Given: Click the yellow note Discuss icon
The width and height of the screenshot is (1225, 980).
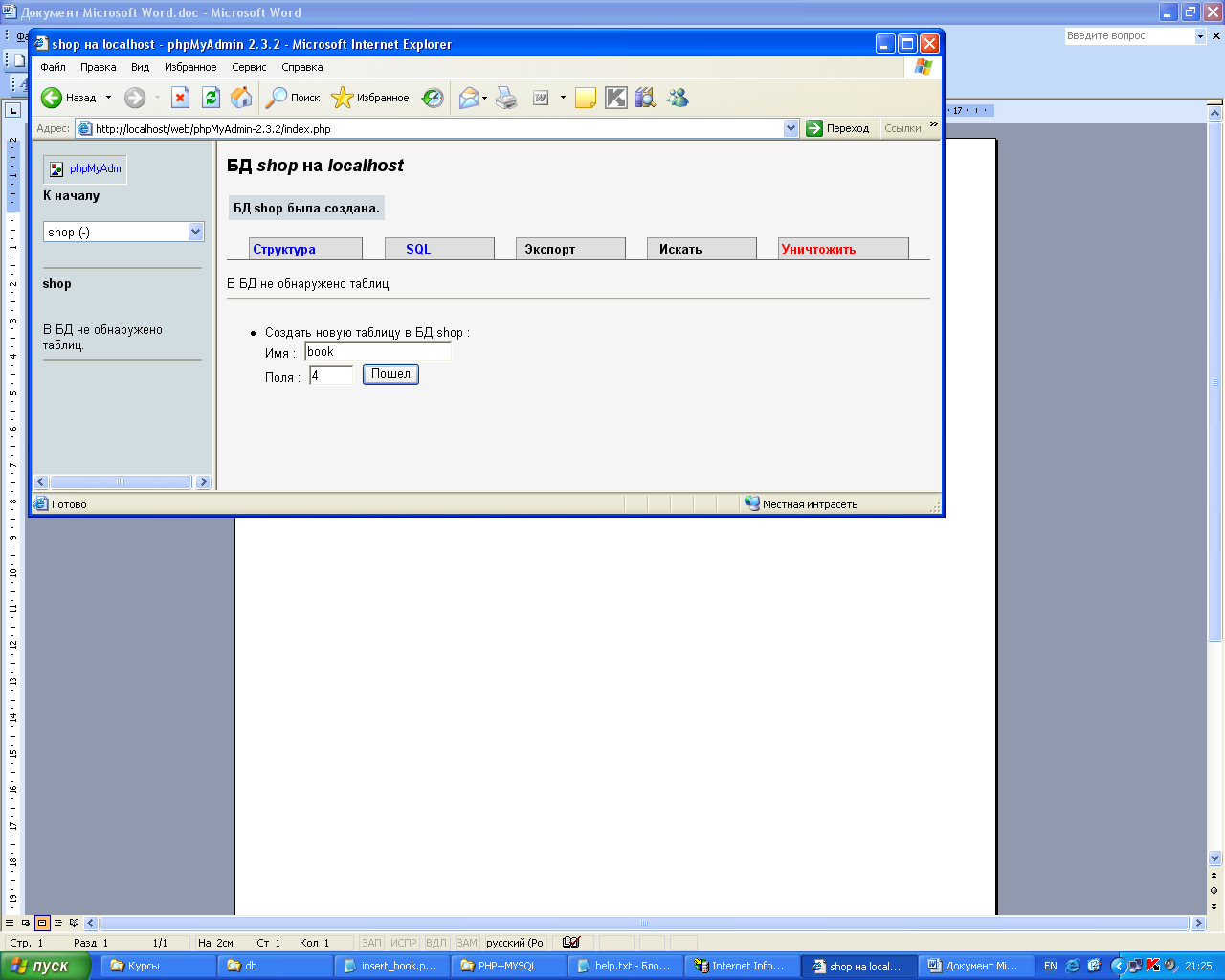Looking at the screenshot, I should pos(586,98).
